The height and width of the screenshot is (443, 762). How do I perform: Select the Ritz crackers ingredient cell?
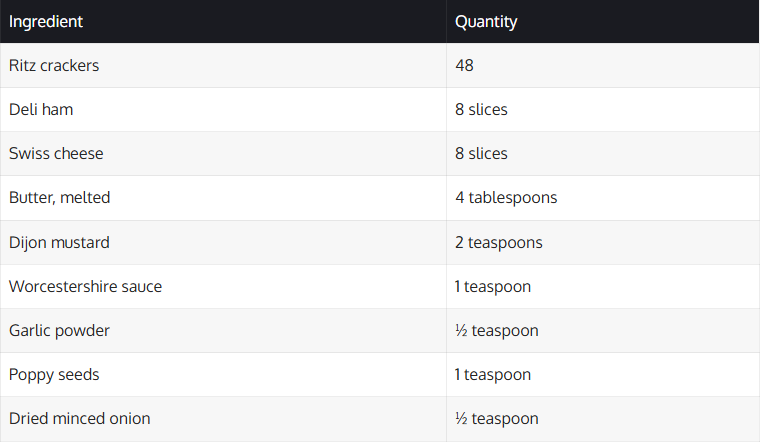click(x=54, y=65)
